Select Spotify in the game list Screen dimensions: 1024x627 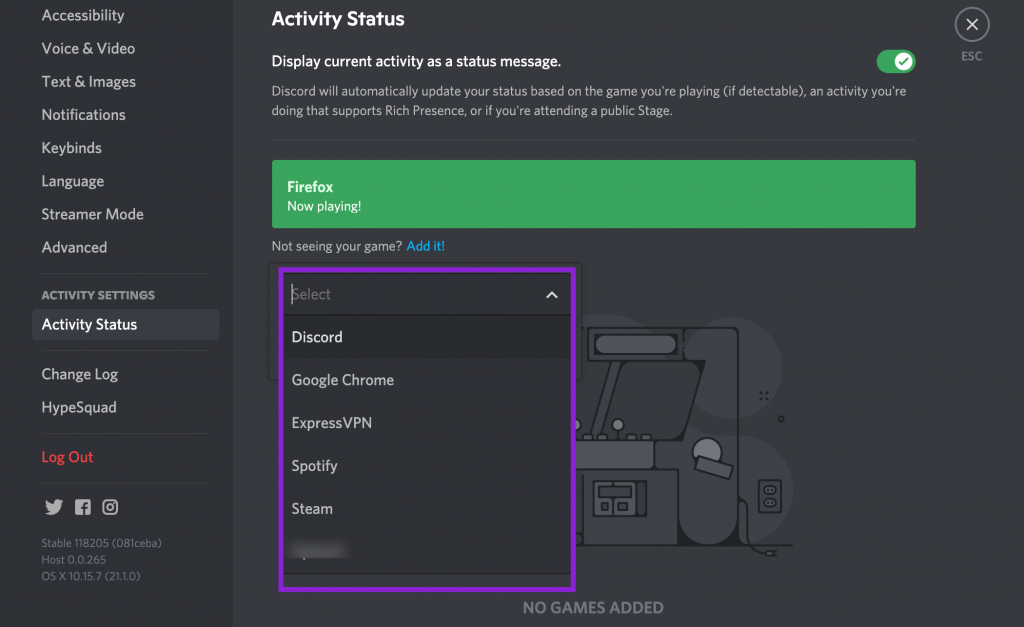click(x=314, y=465)
